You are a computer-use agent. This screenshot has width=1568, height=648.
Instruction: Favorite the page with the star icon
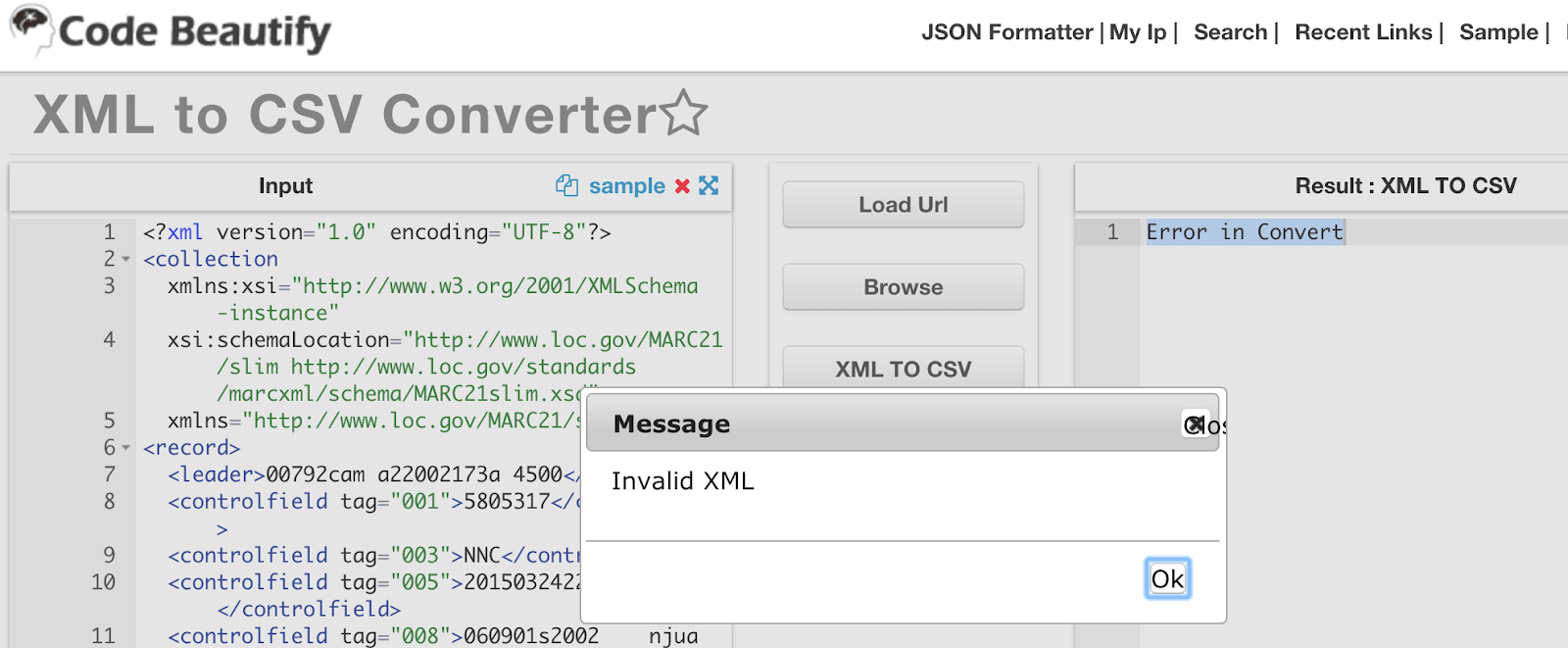[x=684, y=113]
